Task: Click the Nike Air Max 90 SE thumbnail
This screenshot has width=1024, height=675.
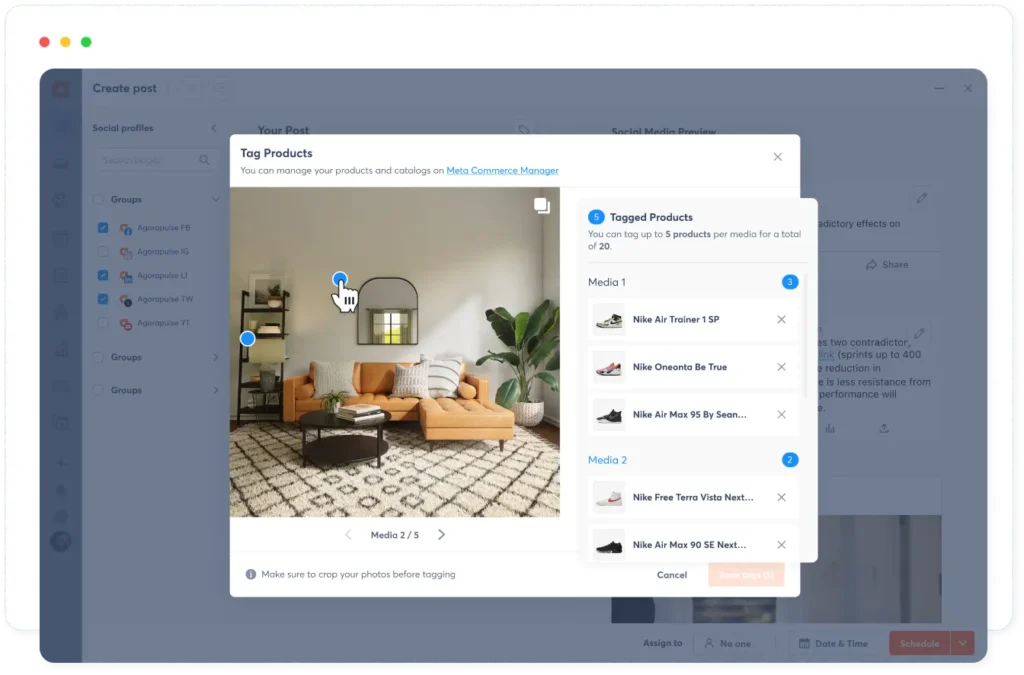Action: (x=609, y=545)
